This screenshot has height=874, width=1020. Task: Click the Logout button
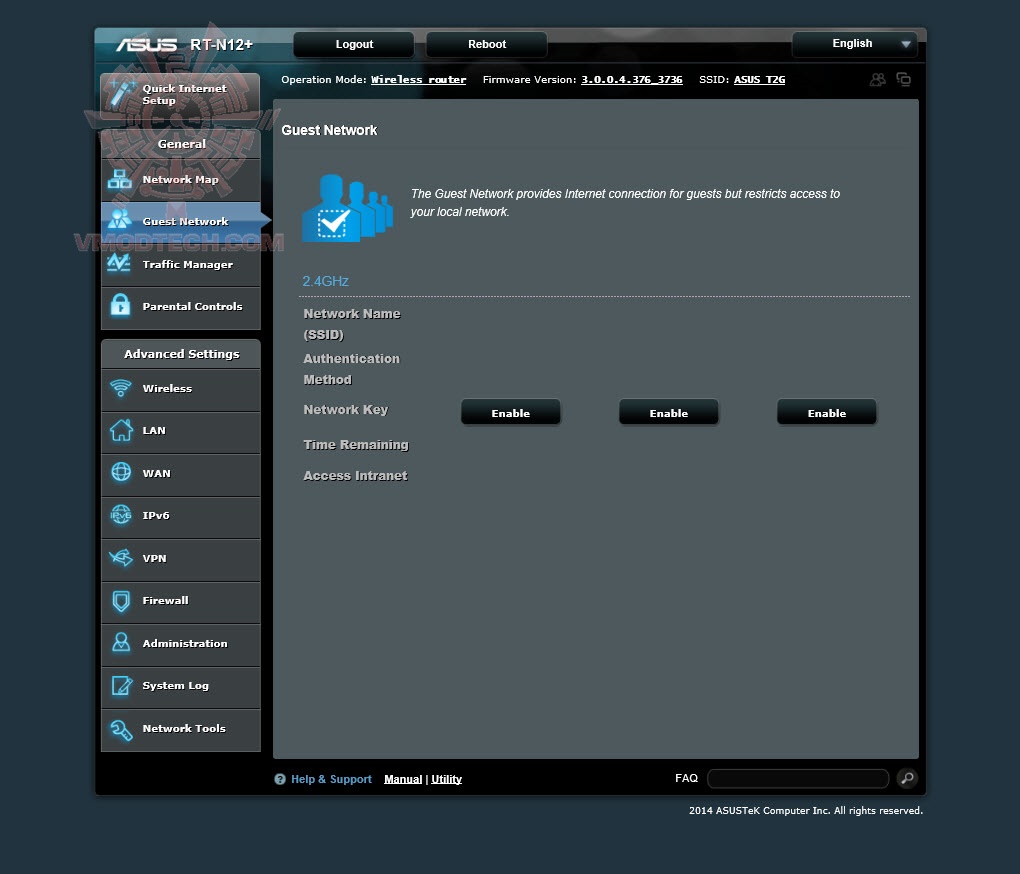(354, 44)
